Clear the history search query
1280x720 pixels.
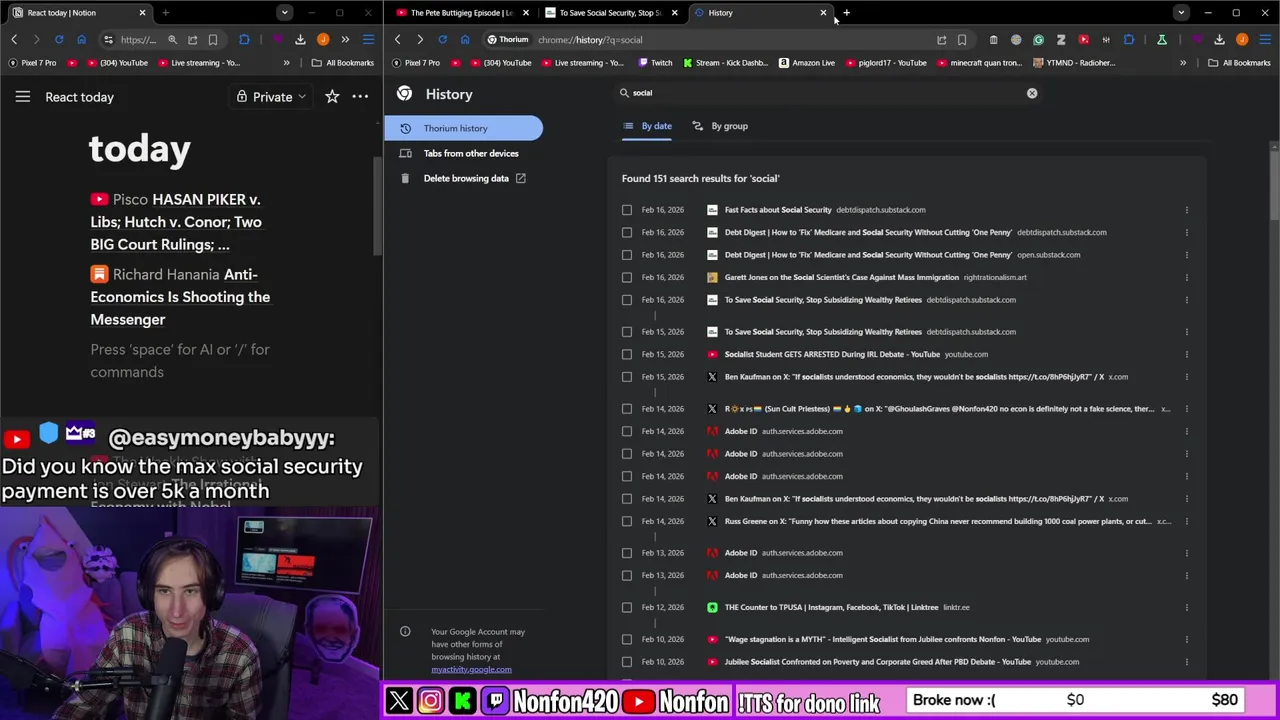tap(1032, 93)
